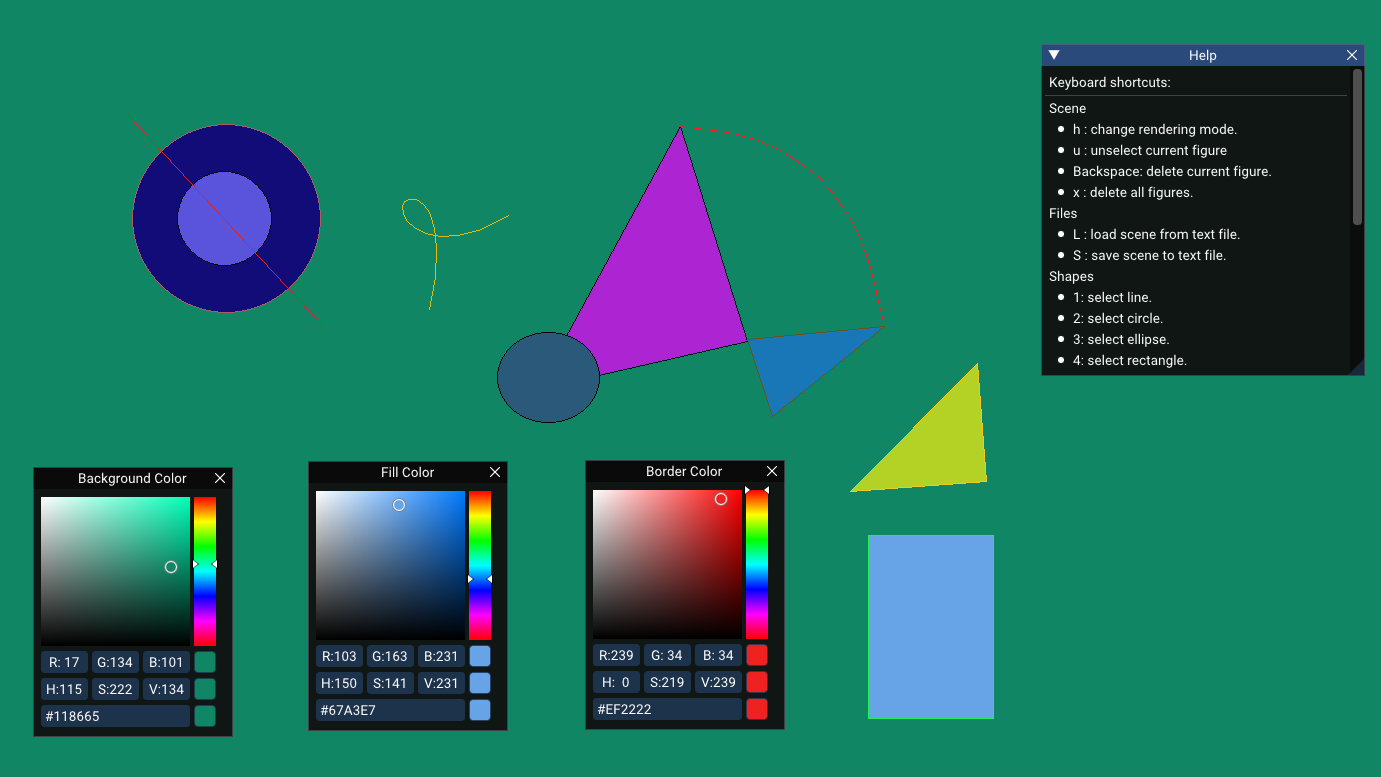Click the S:219 value in Border Color
Screen dimensions: 1381x777
point(667,682)
